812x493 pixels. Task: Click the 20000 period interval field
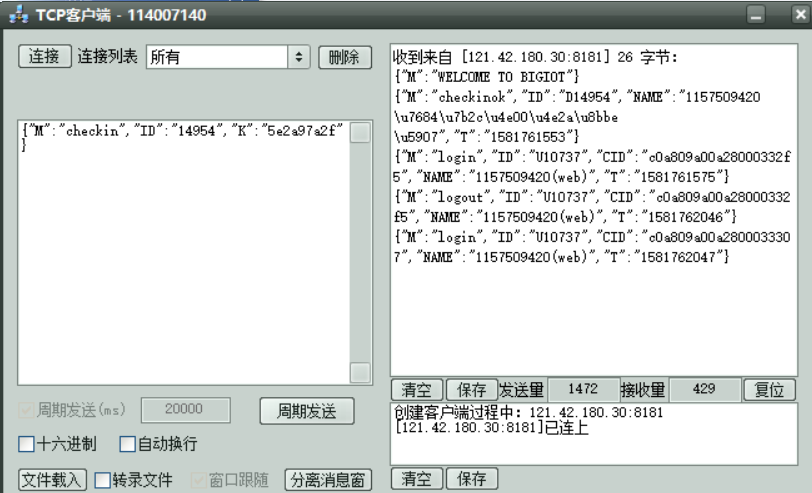183,409
